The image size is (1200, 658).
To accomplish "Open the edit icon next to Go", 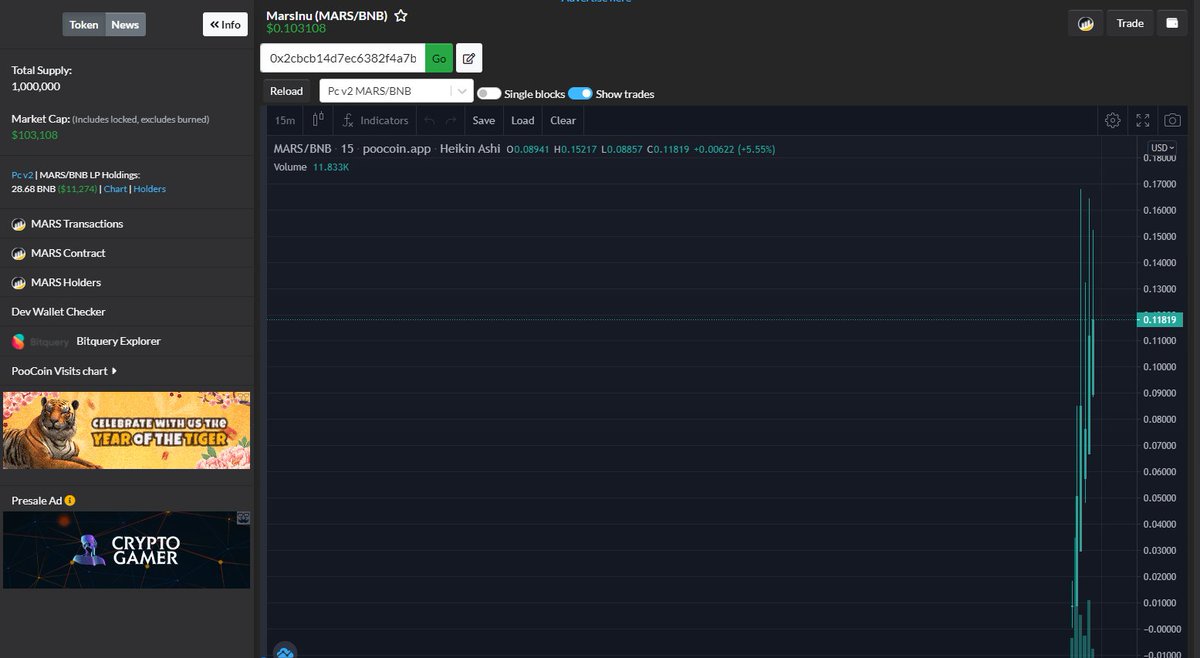I will pyautogui.click(x=469, y=58).
